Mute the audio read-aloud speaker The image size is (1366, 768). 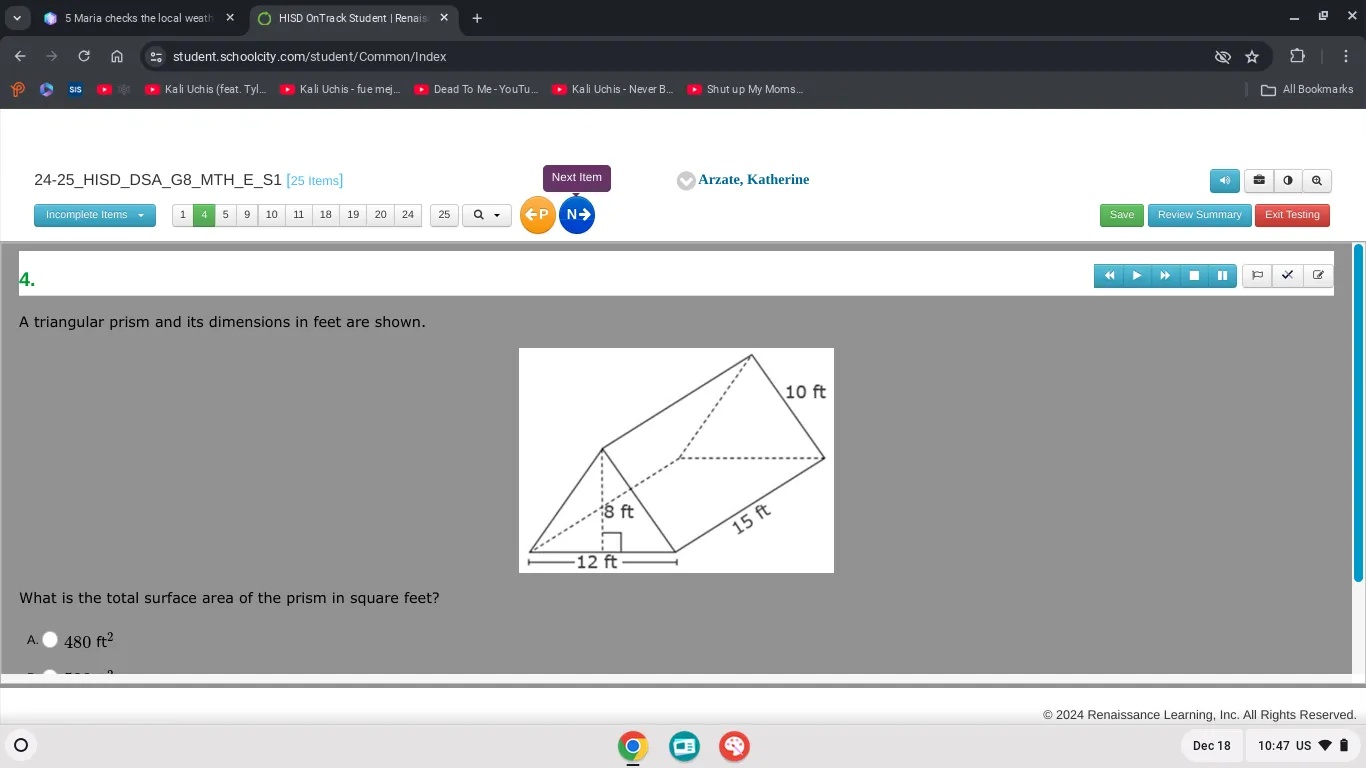click(x=1224, y=180)
